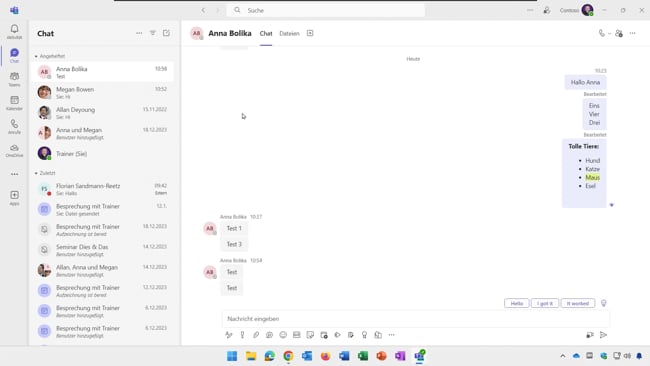This screenshot has width=650, height=366.
Task: Open File Explorer from taskbar
Action: coord(251,356)
